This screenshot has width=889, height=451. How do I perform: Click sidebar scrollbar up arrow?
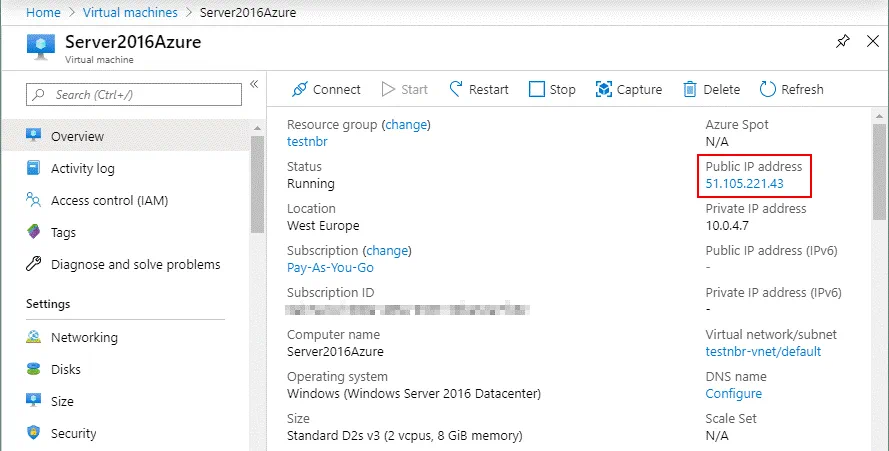click(257, 128)
